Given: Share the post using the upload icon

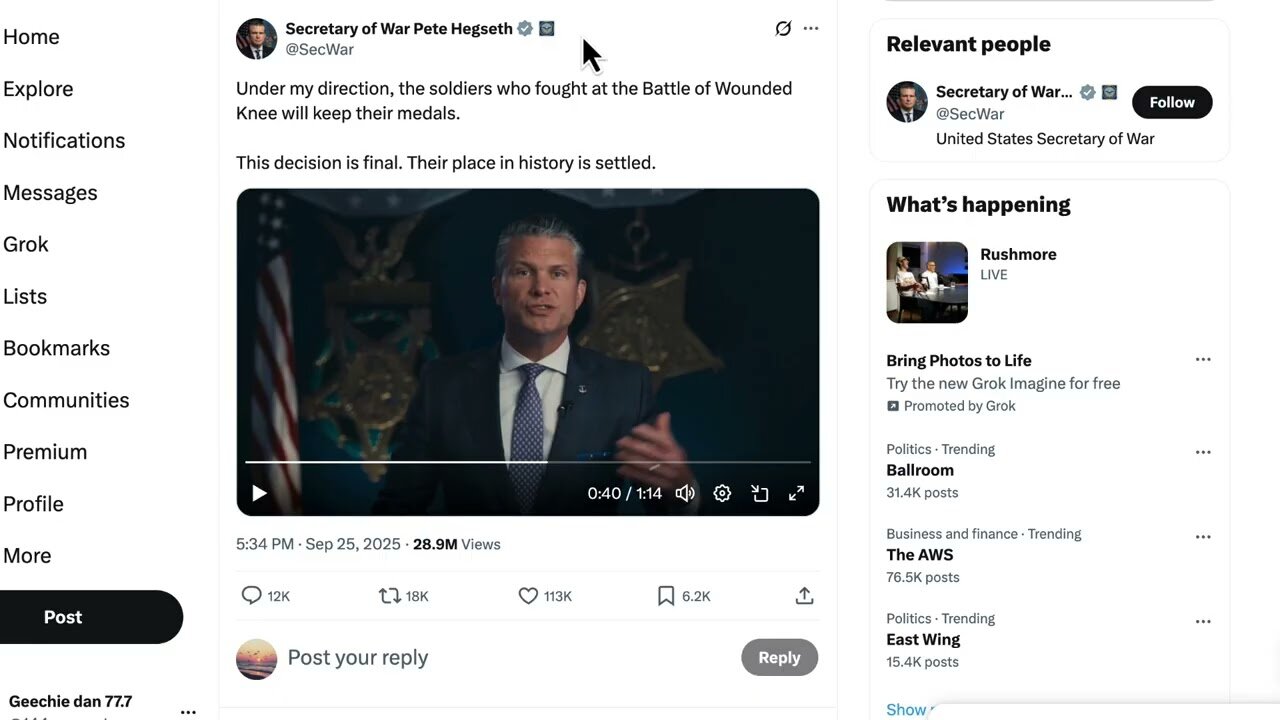Looking at the screenshot, I should tap(804, 596).
